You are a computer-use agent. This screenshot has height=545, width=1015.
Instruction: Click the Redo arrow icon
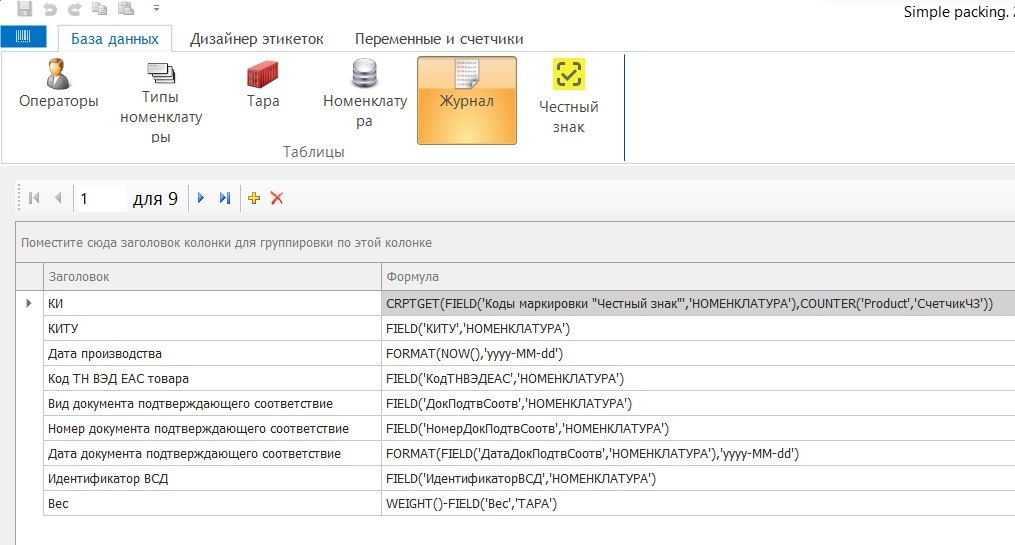[74, 9]
